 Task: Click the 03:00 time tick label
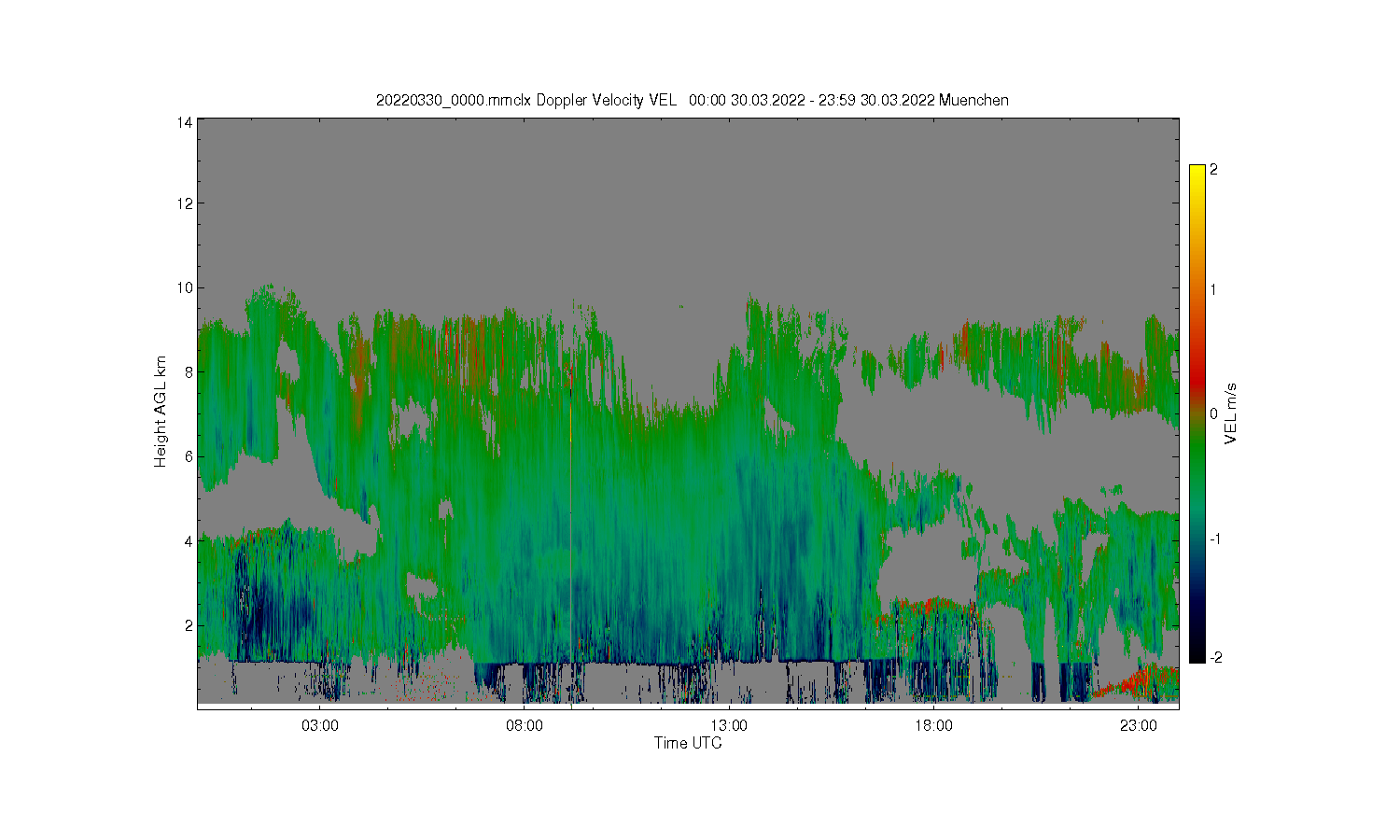[x=320, y=725]
